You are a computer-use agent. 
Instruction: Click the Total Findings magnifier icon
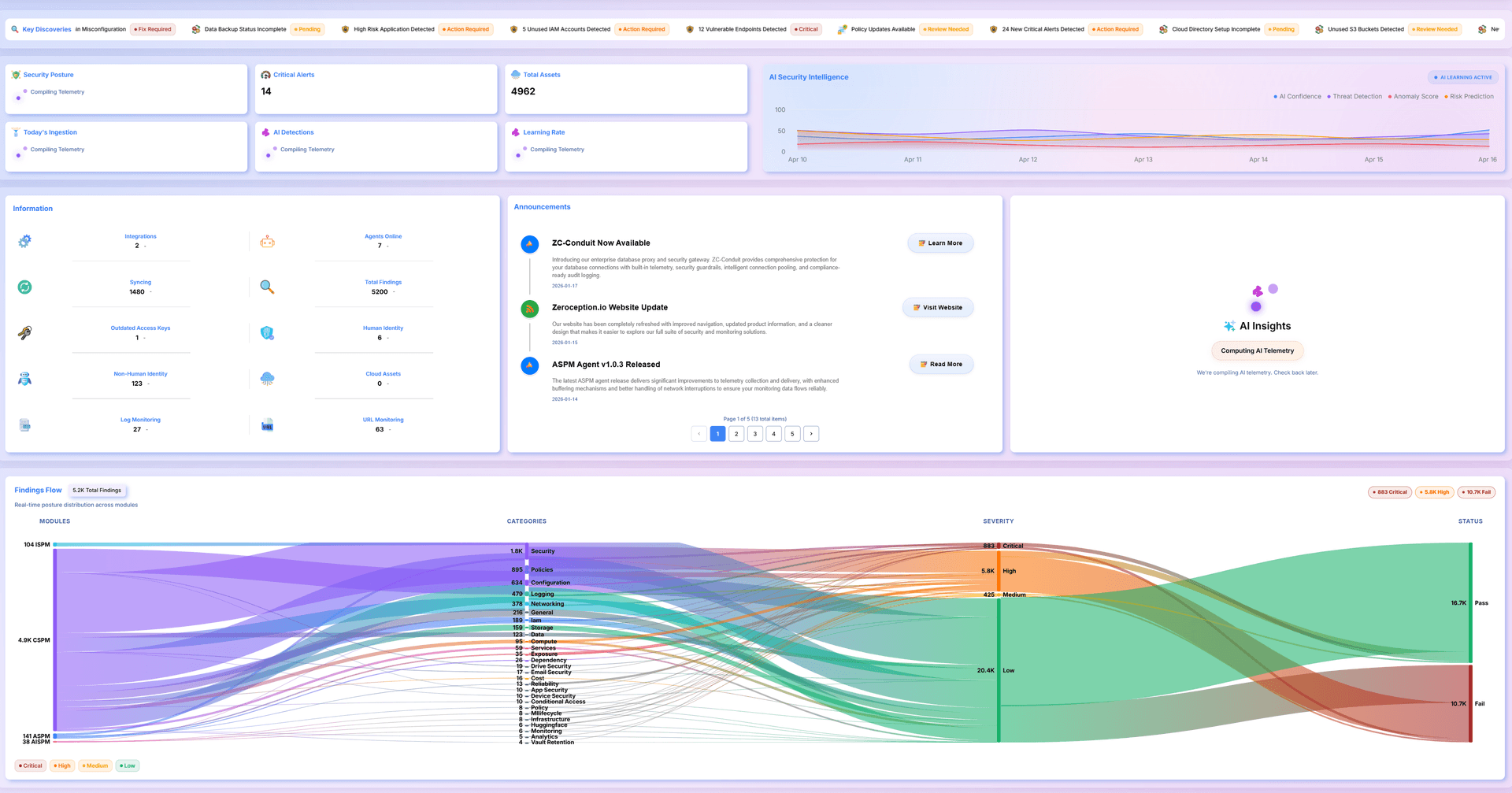(268, 287)
